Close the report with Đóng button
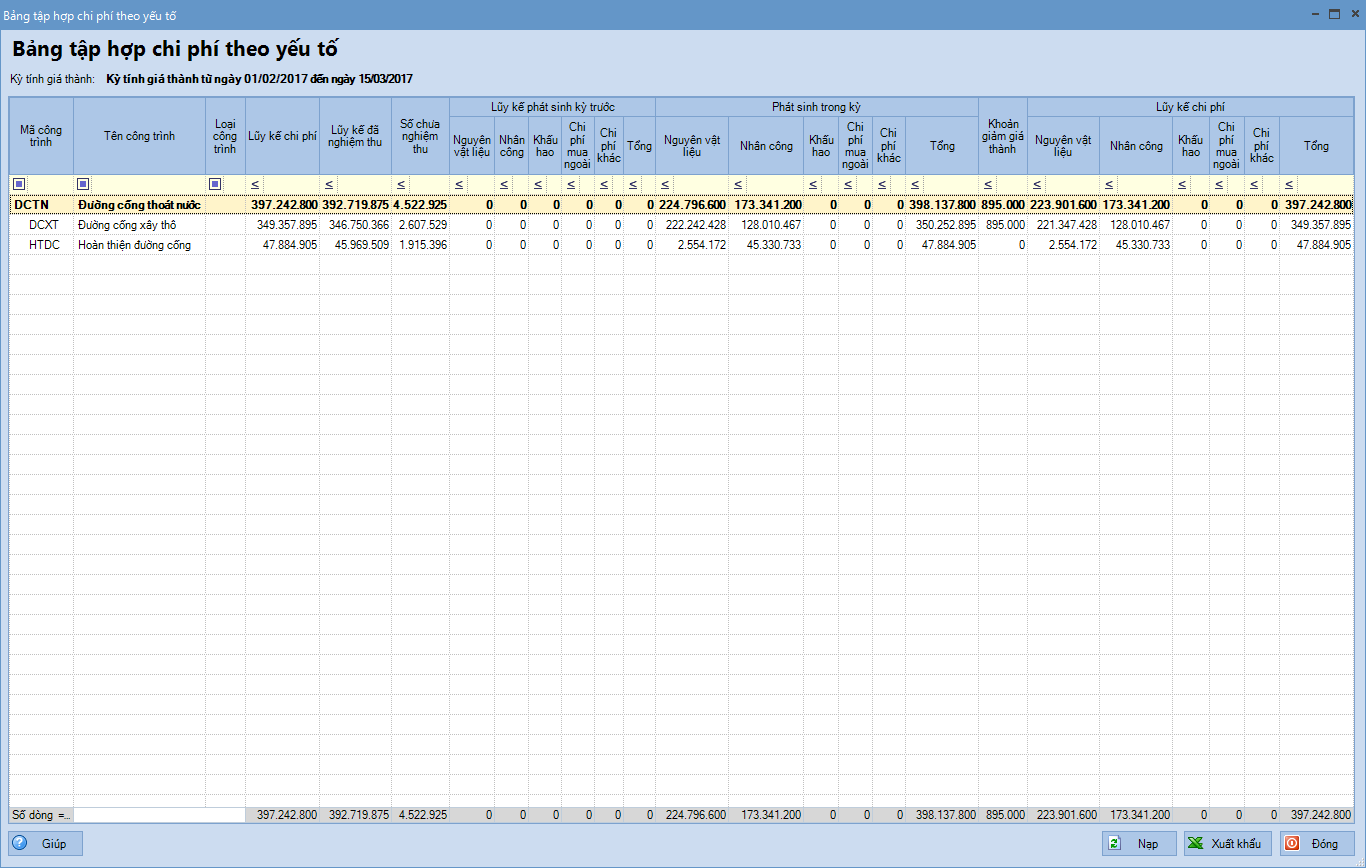Viewport: 1366px width, 868px height. click(x=1316, y=844)
